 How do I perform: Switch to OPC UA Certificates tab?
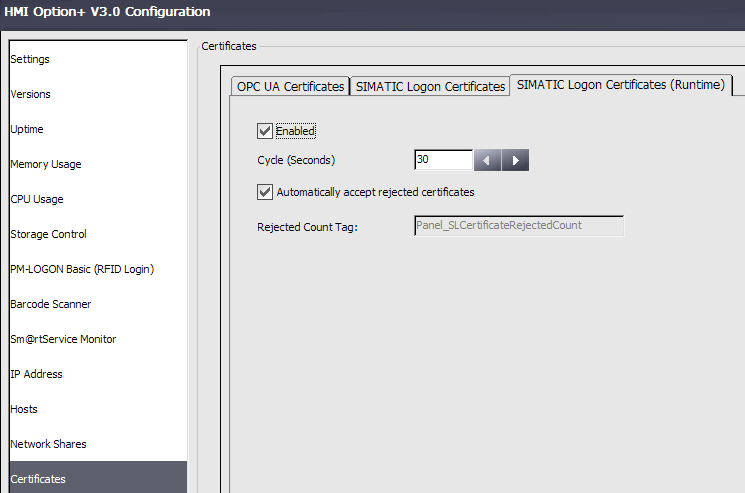(x=290, y=87)
